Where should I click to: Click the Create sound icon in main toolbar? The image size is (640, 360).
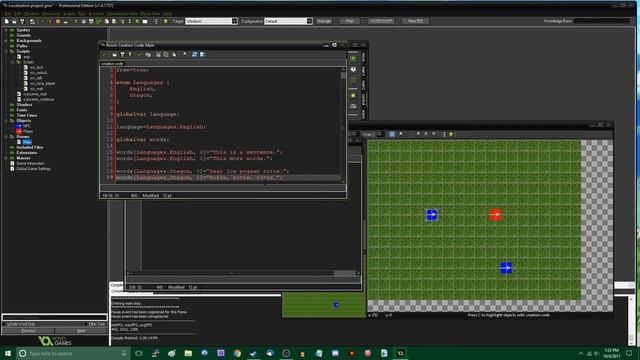83,21
